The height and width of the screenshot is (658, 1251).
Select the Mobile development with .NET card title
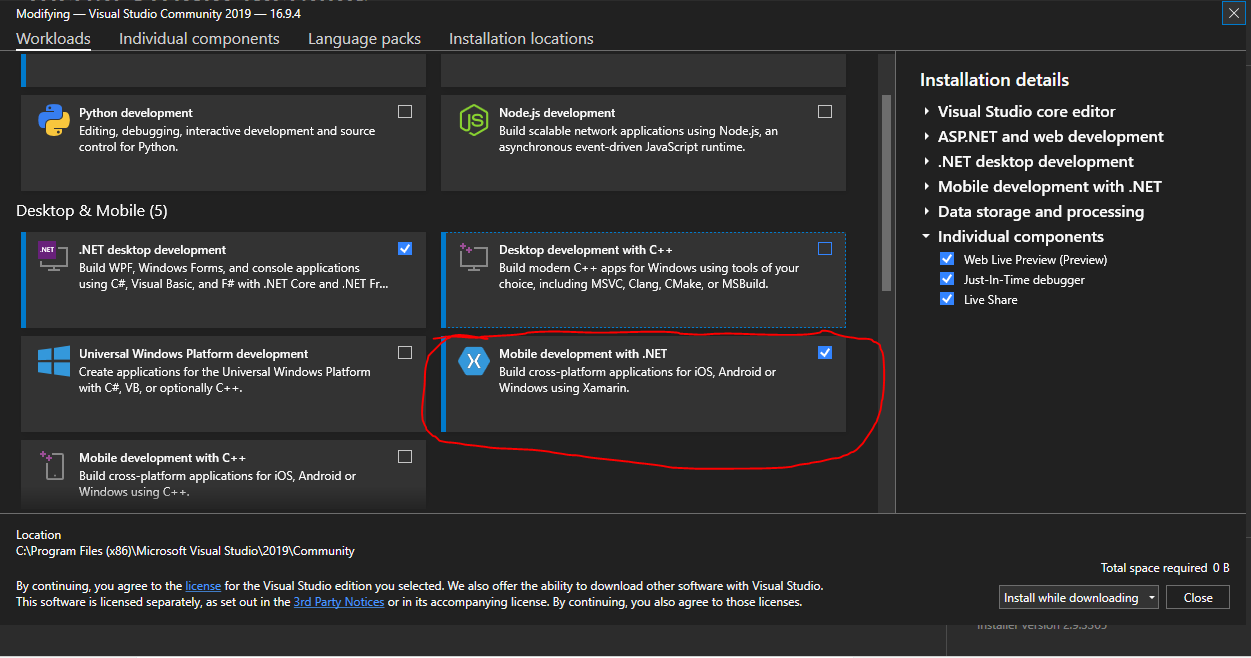point(583,354)
